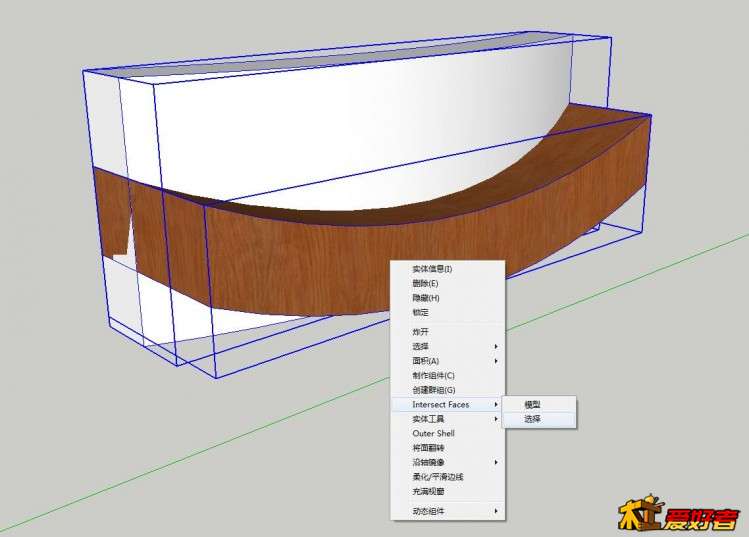
Task: Click 充满视窗 zoom extents entry
Action: click(x=448, y=491)
